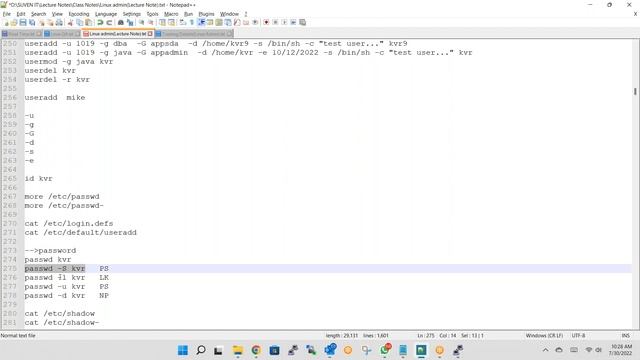640x360 pixels.
Task: Open File Explorer from the taskbar
Action: 238,350
